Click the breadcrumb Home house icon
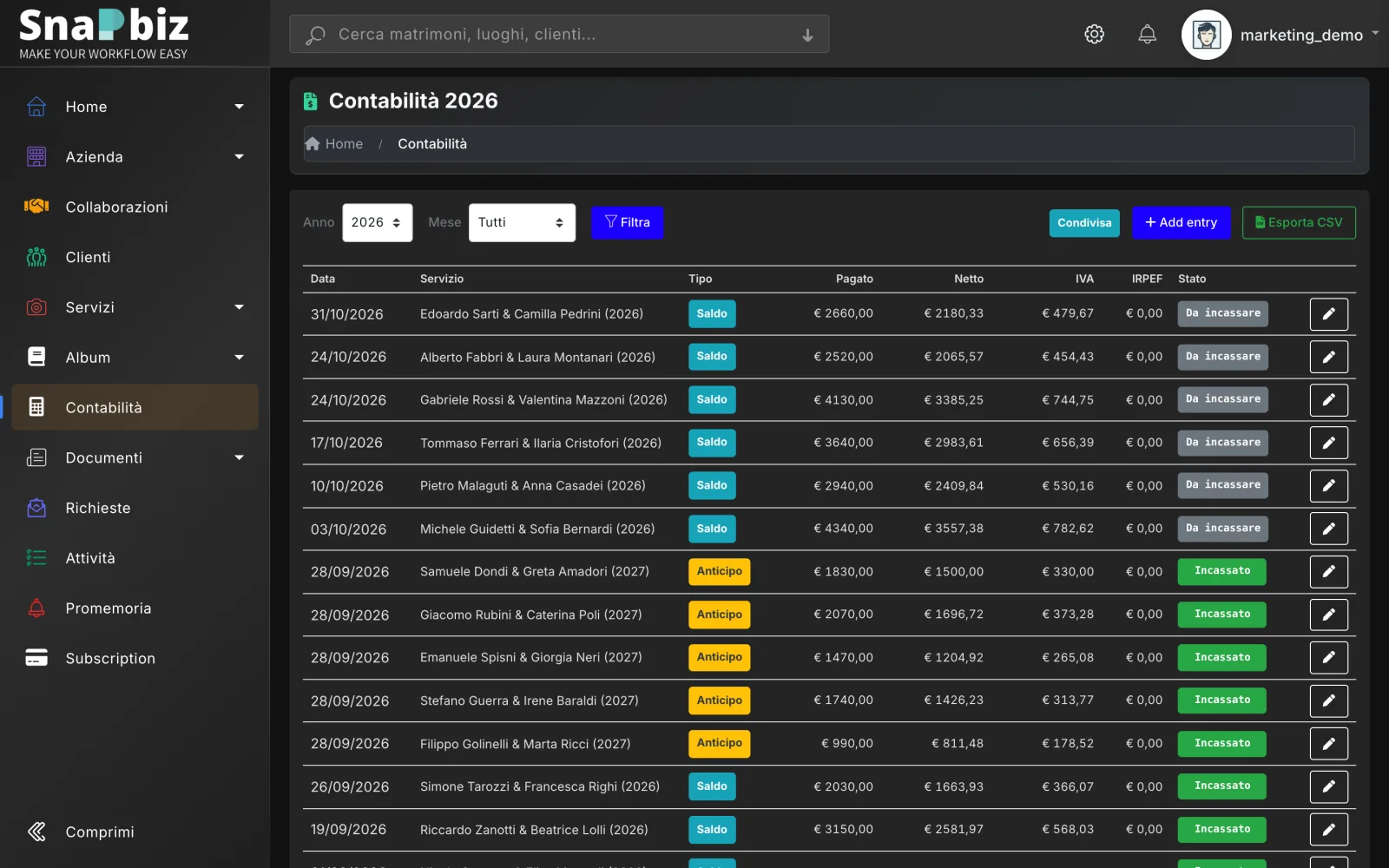Viewport: 1389px width, 868px height. (313, 144)
